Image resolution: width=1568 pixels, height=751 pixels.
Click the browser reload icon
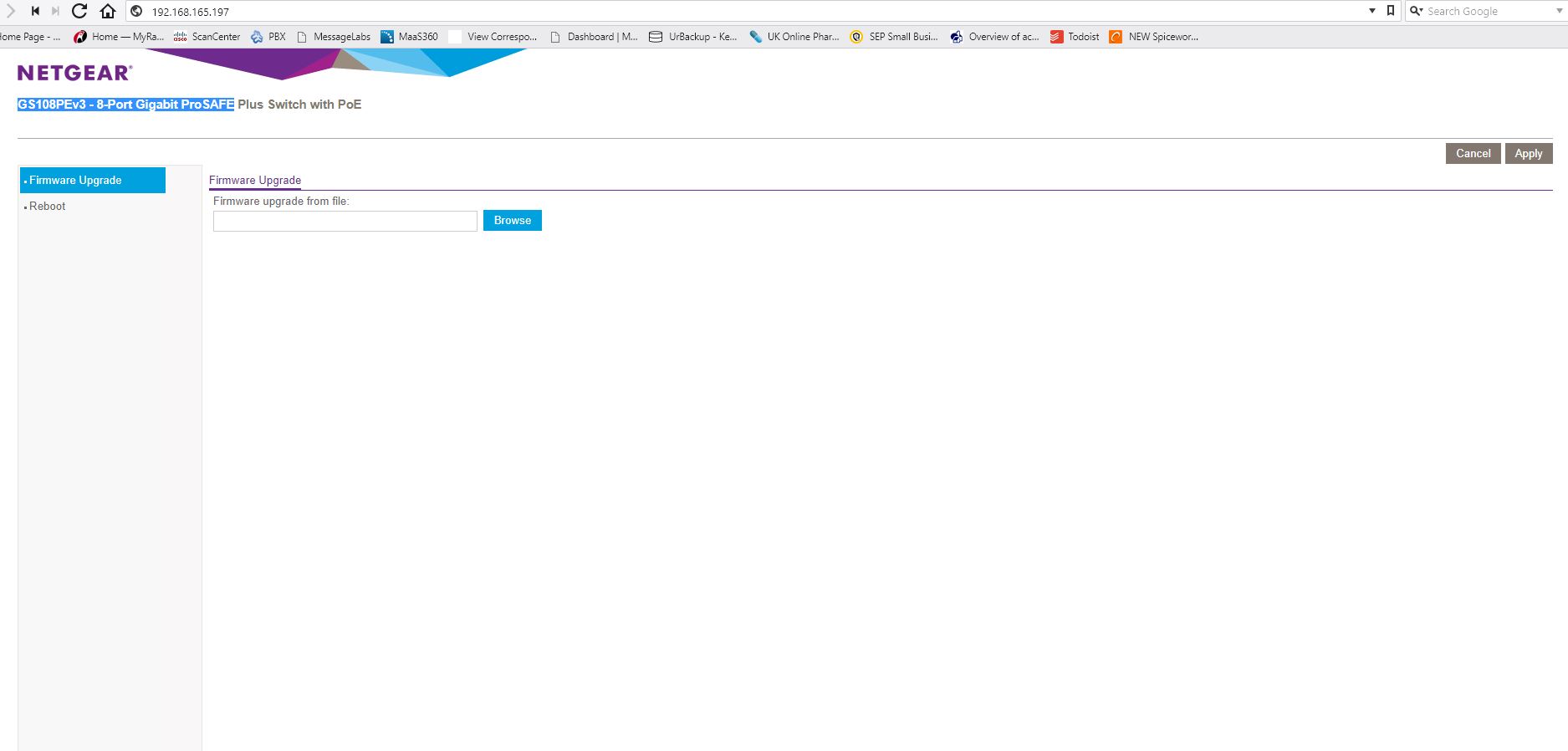[x=79, y=11]
